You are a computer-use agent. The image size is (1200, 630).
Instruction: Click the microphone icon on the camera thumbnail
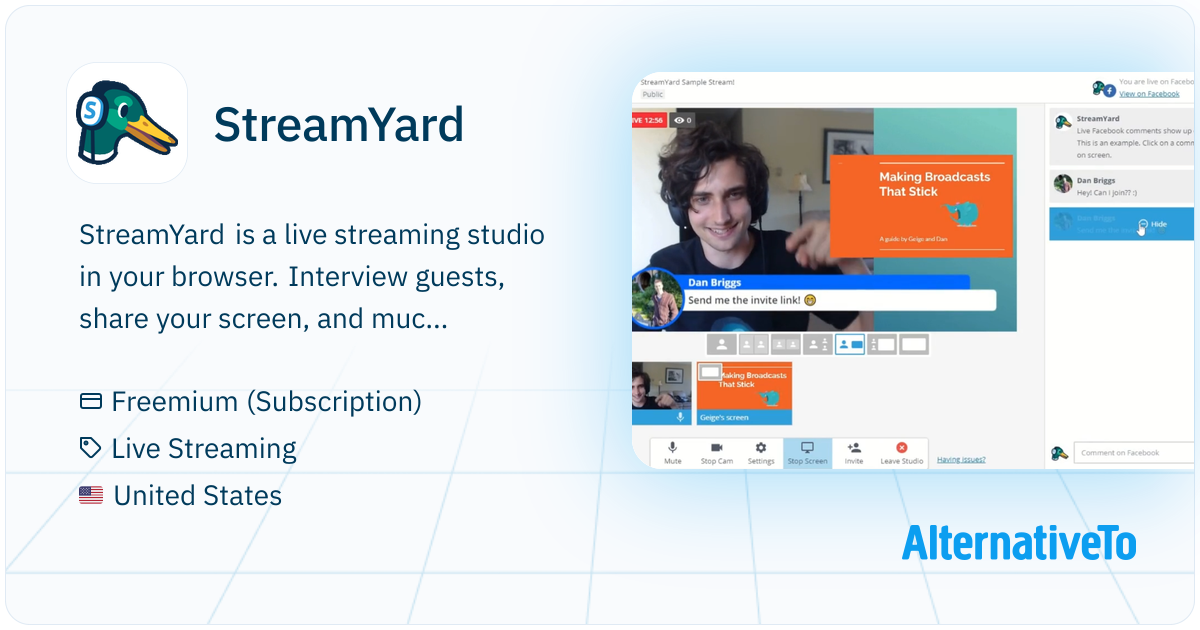pos(680,417)
